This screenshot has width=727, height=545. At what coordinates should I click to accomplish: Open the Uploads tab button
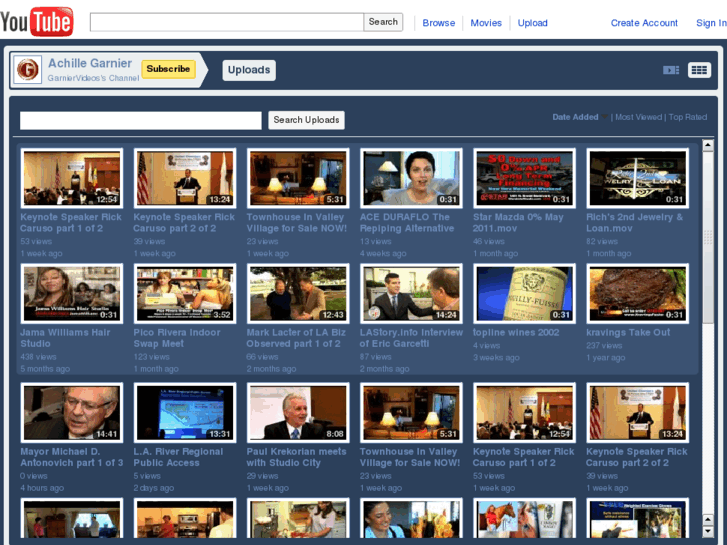[x=249, y=70]
